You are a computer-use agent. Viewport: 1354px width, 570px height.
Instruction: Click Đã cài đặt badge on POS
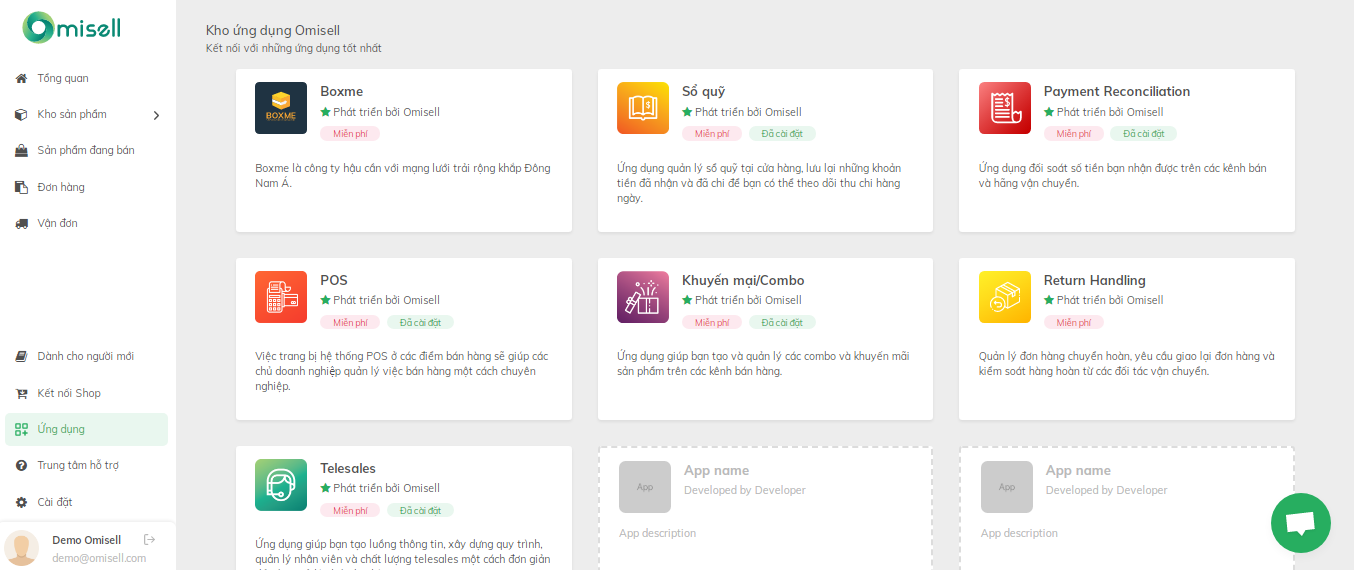click(x=420, y=322)
